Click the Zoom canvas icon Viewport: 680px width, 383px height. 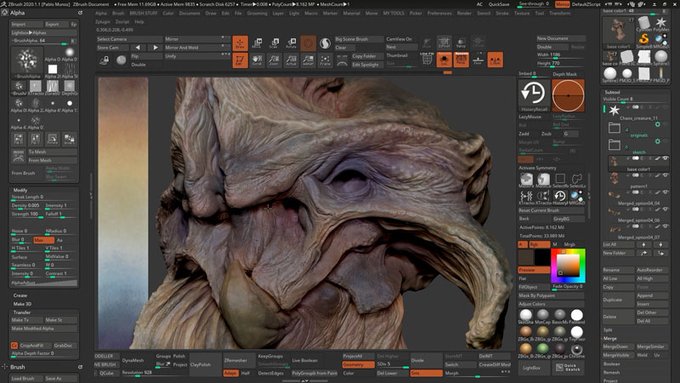[x=274, y=60]
